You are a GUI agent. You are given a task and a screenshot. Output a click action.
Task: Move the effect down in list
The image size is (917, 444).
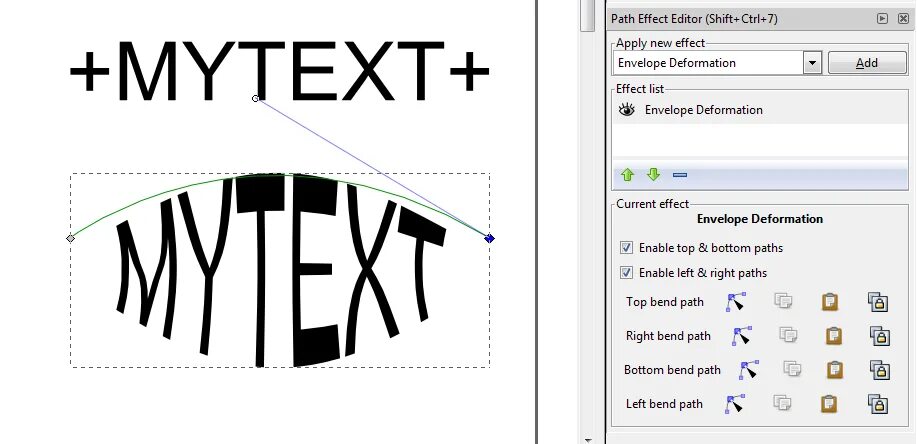653,174
